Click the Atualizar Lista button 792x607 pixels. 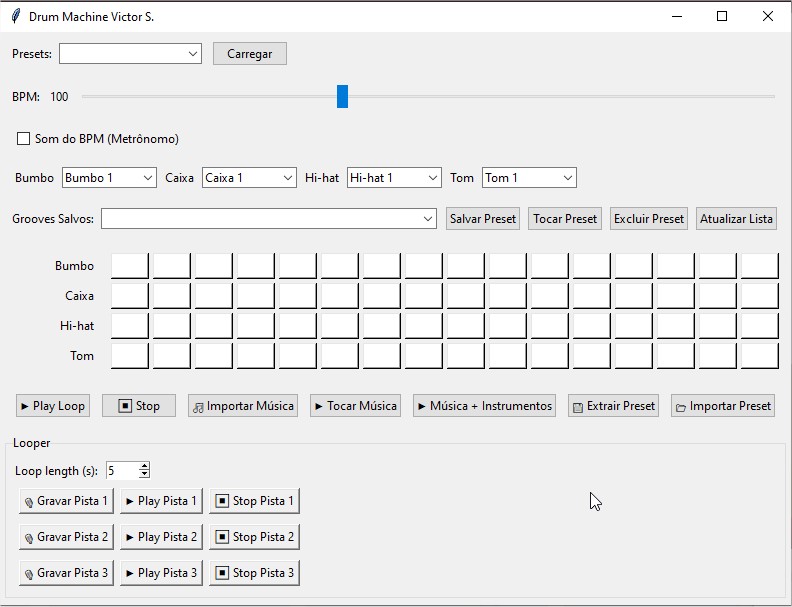pyautogui.click(x=736, y=219)
